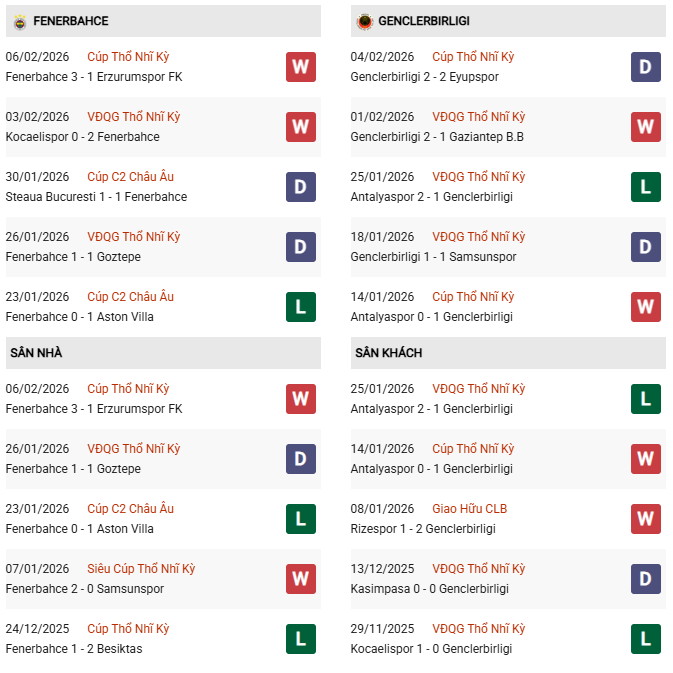
Task: Click D badge for Steaua Bucuresti match
Action: [x=300, y=187]
